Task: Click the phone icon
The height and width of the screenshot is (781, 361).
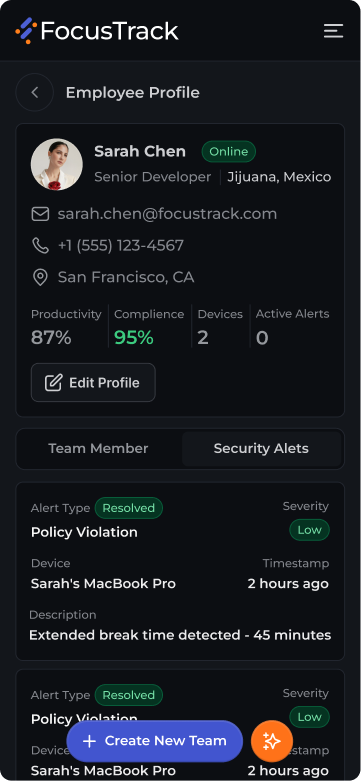Action: [40, 246]
